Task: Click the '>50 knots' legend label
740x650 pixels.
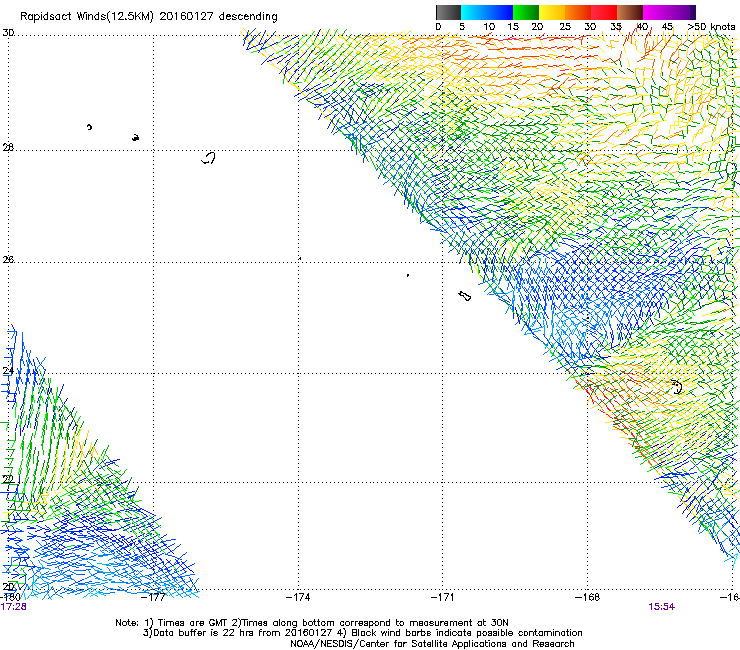Action: point(711,27)
